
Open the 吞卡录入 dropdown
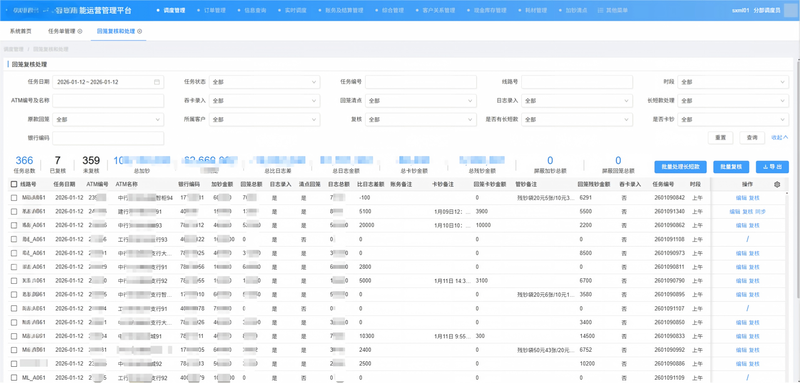pos(265,101)
